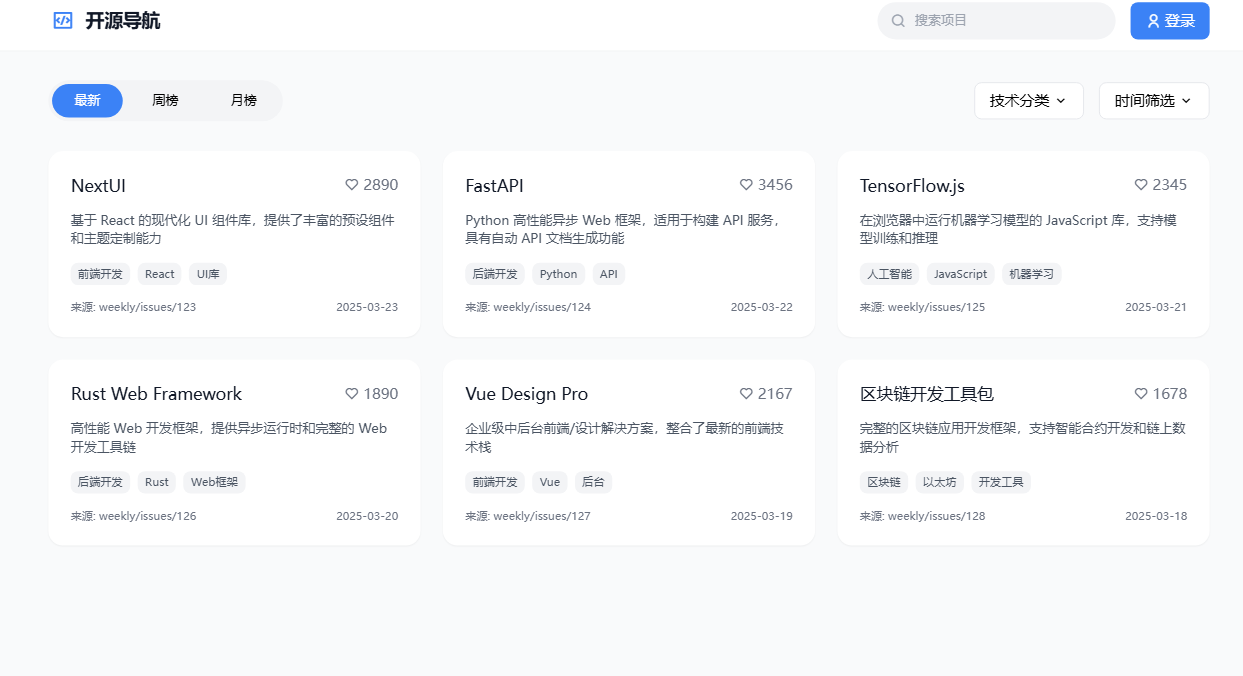Select the 人工智能 tag
Viewport: 1243px width, 676px height.
889,274
